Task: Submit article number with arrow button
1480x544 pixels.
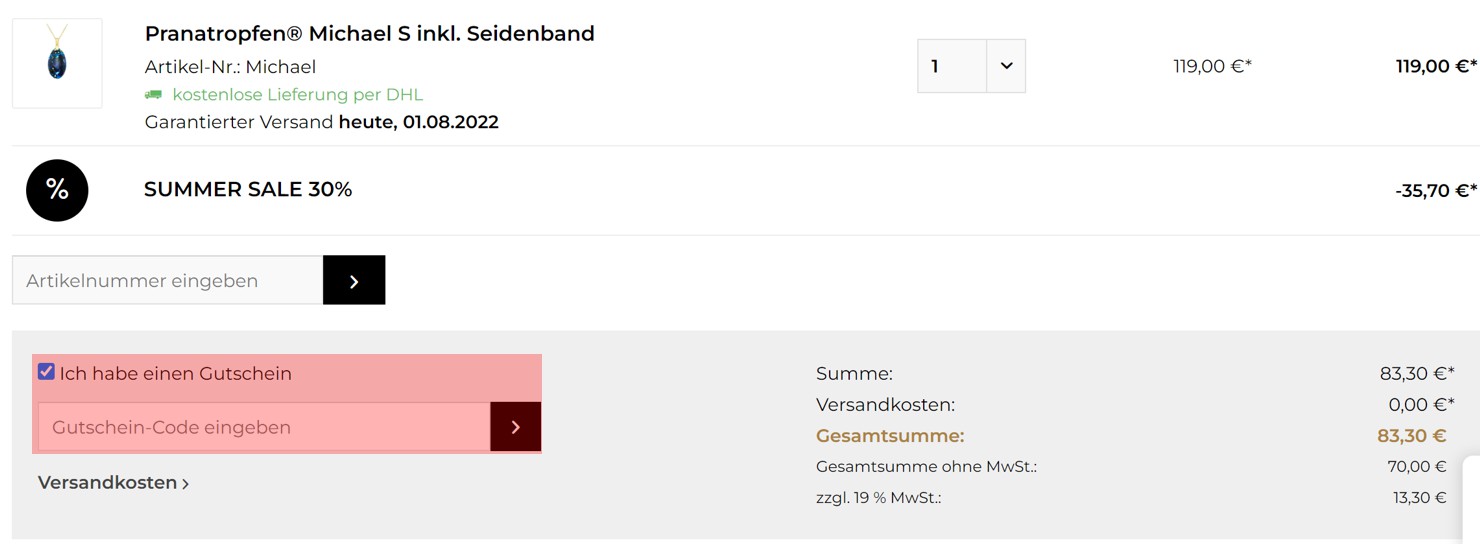Action: coord(354,281)
